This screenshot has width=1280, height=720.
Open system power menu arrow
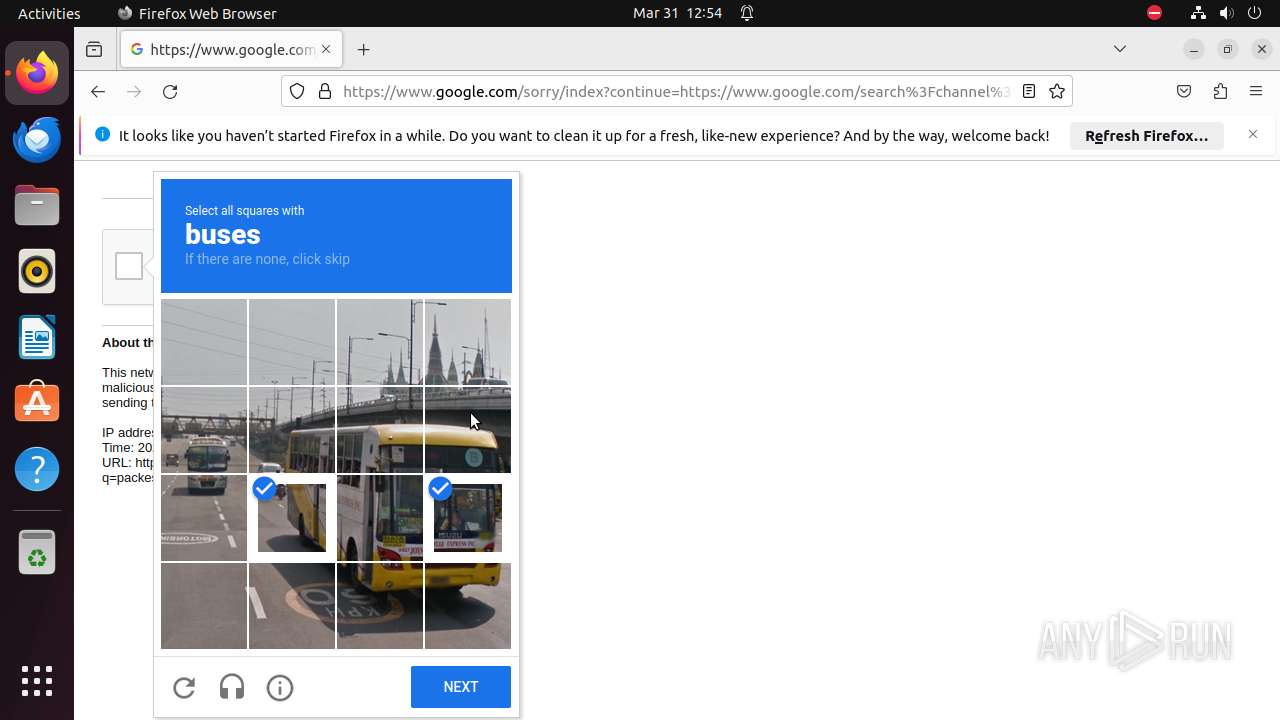[x=1254, y=13]
